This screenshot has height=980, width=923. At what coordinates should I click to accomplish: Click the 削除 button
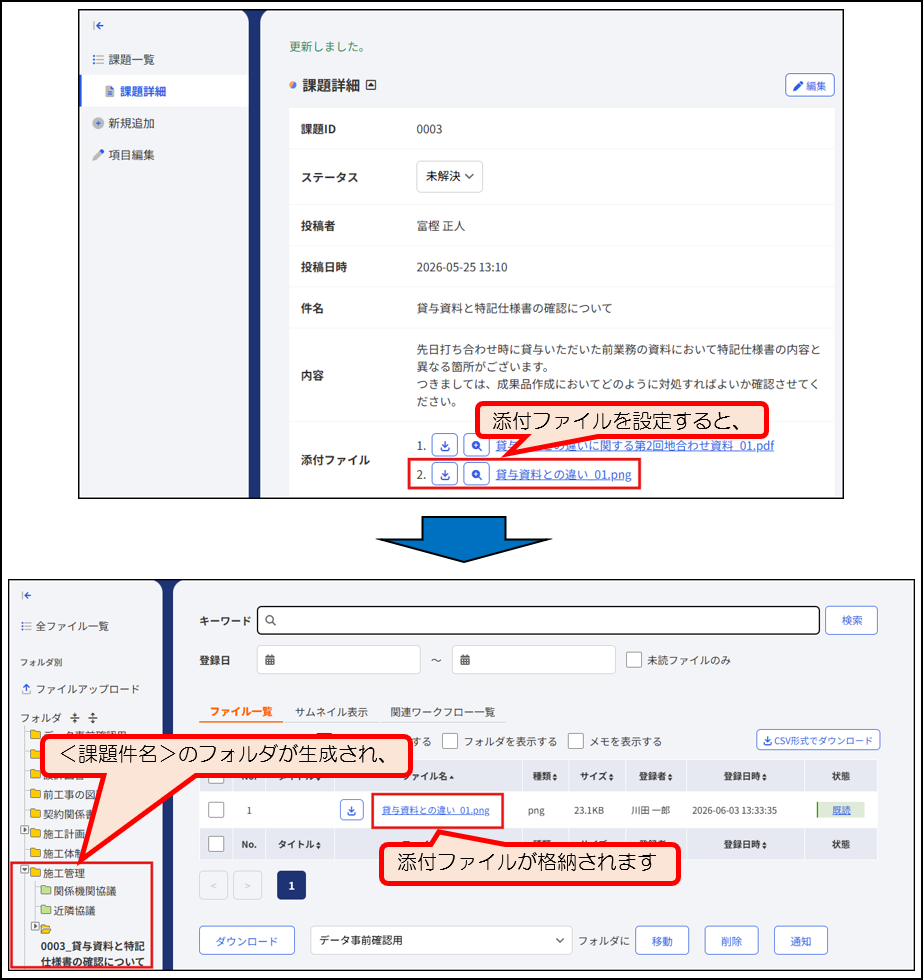[731, 941]
